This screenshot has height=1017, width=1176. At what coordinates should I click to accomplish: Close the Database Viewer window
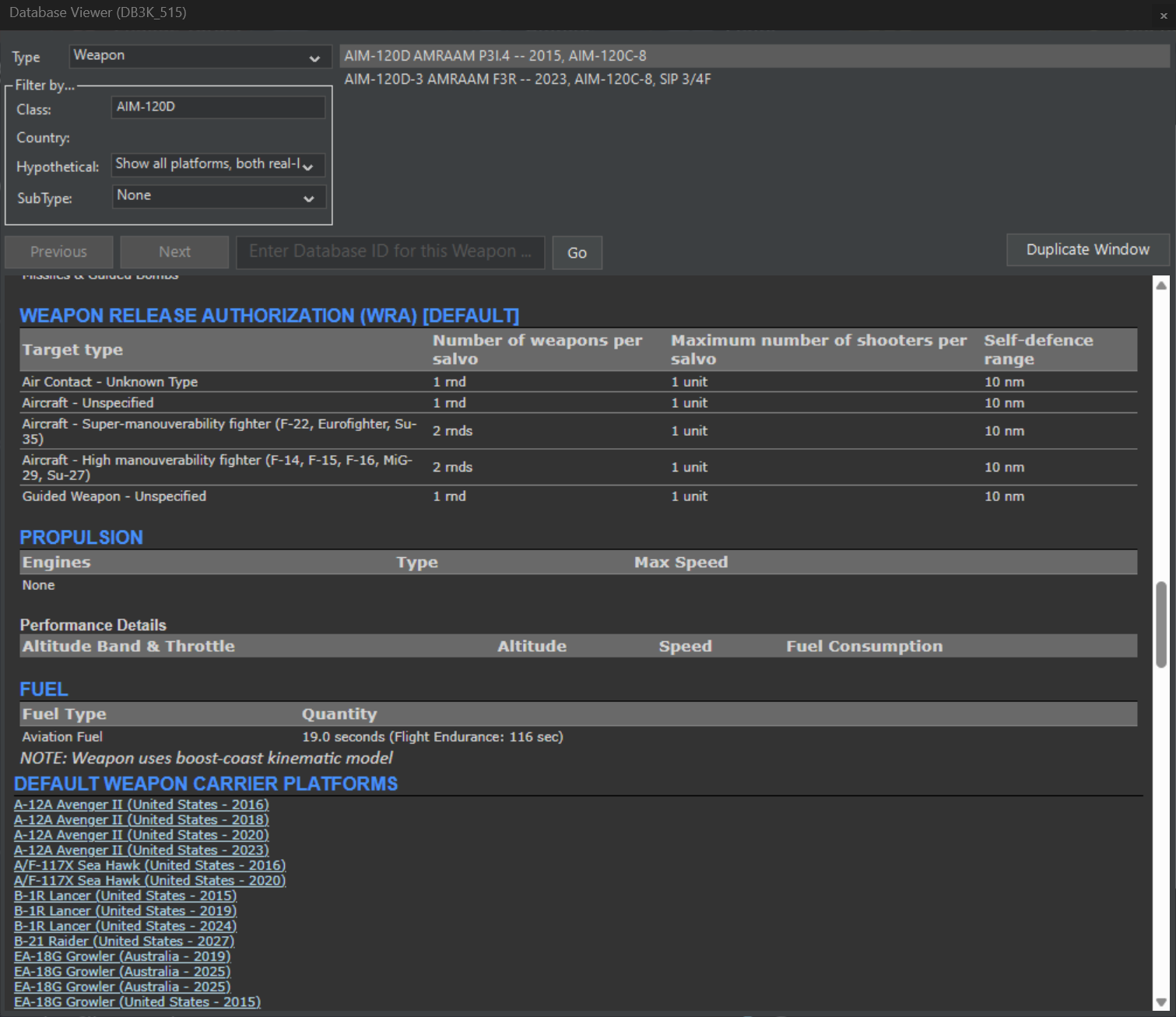[x=1163, y=14]
